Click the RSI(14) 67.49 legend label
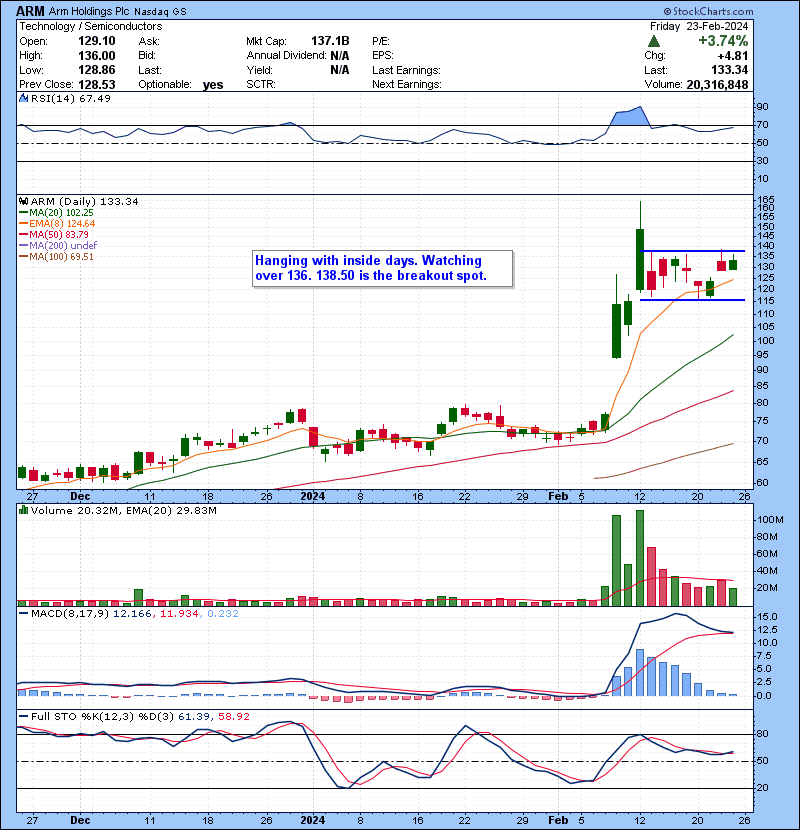Image resolution: width=800 pixels, height=830 pixels. [70, 98]
